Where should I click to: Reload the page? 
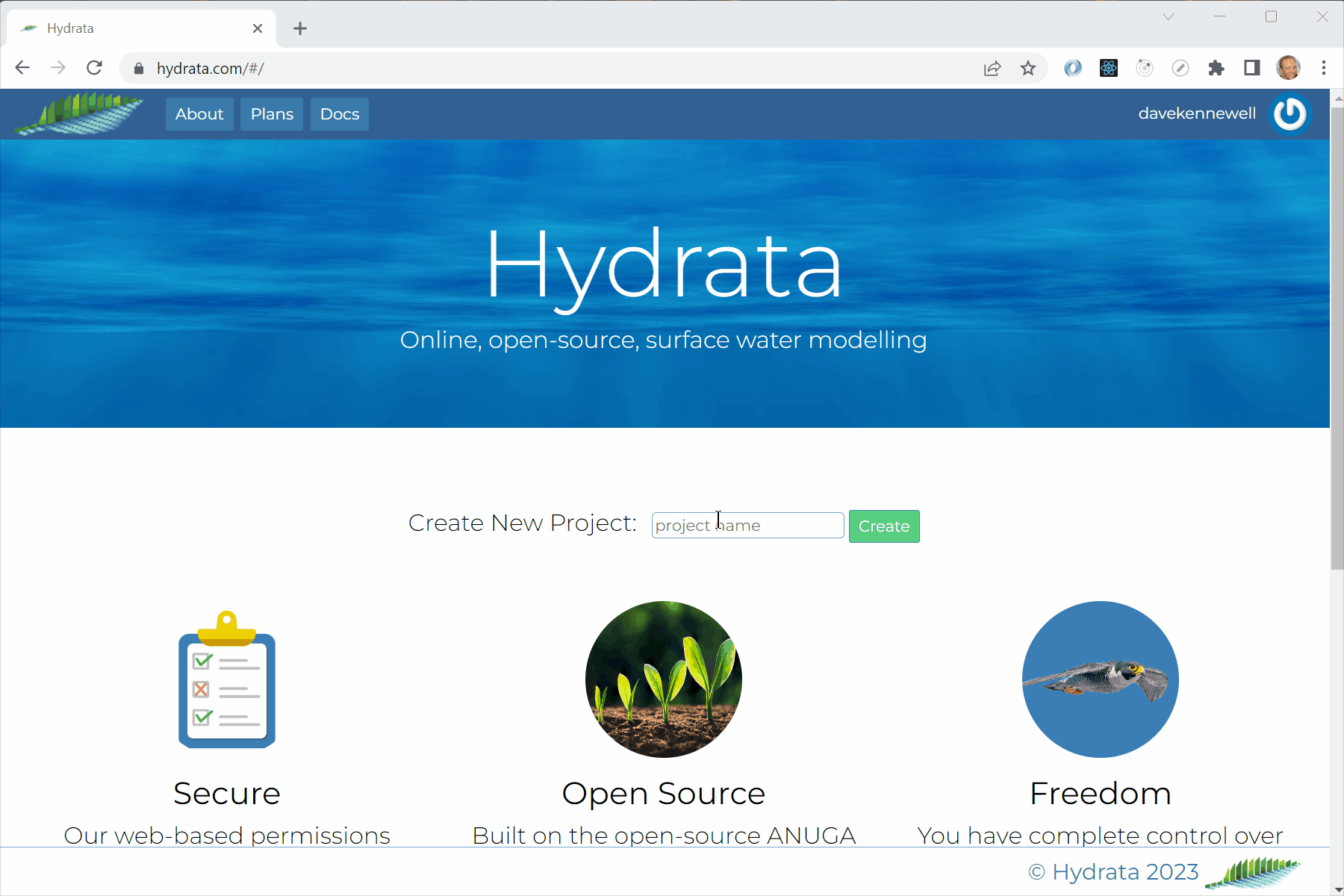tap(94, 69)
